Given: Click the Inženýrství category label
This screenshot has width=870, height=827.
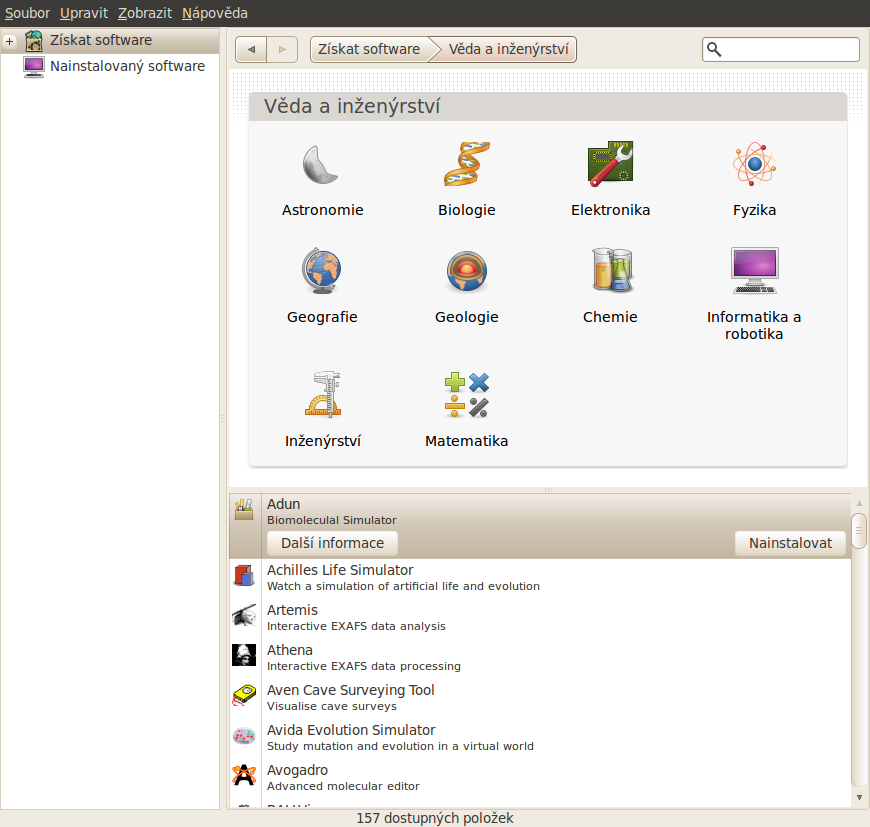Looking at the screenshot, I should pyautogui.click(x=323, y=441).
